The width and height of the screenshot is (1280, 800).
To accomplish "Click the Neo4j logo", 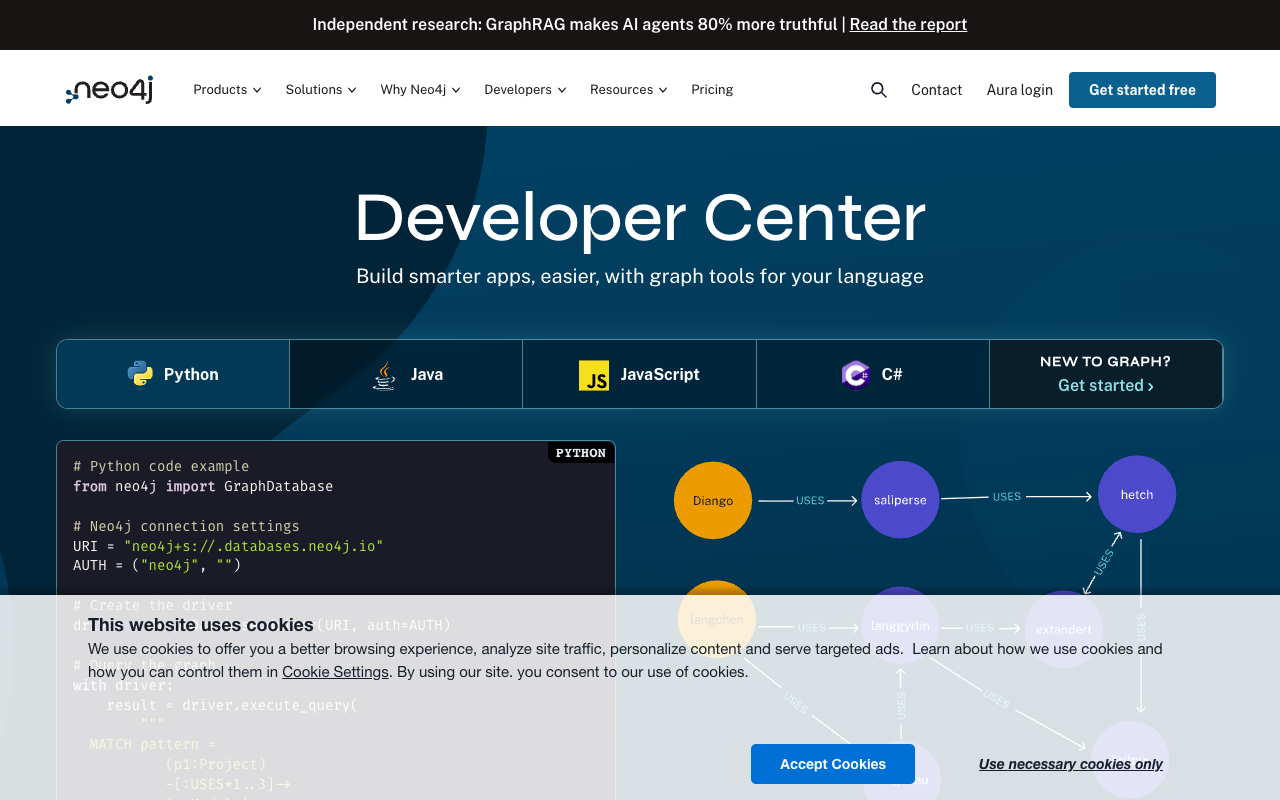I will tap(109, 90).
